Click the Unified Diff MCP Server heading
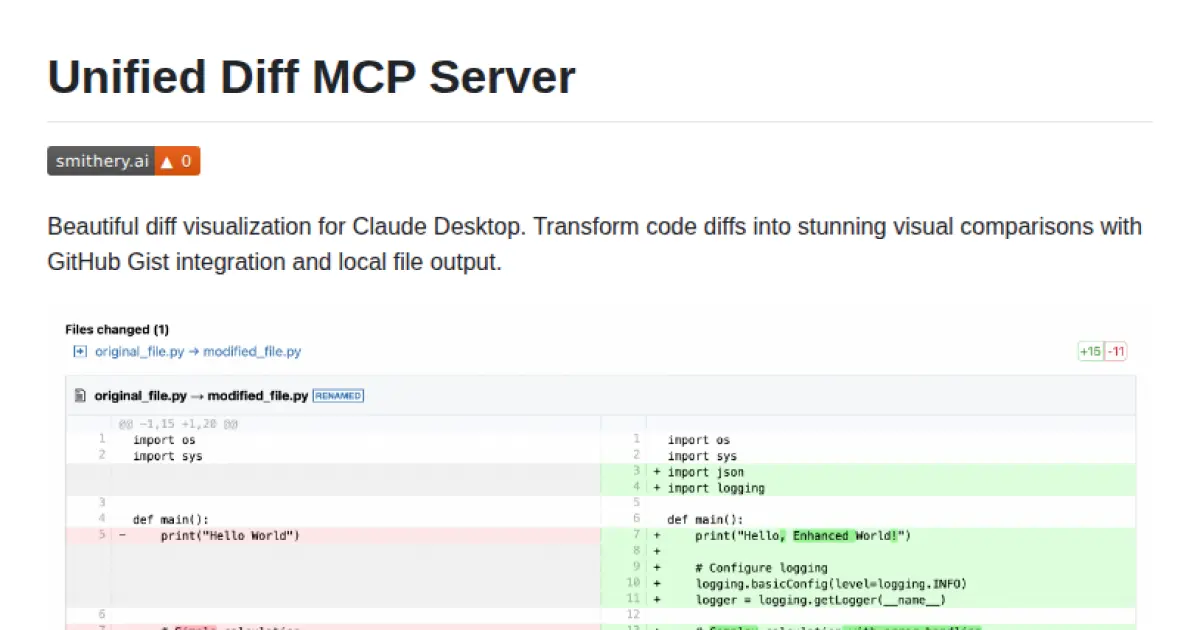 pos(311,76)
